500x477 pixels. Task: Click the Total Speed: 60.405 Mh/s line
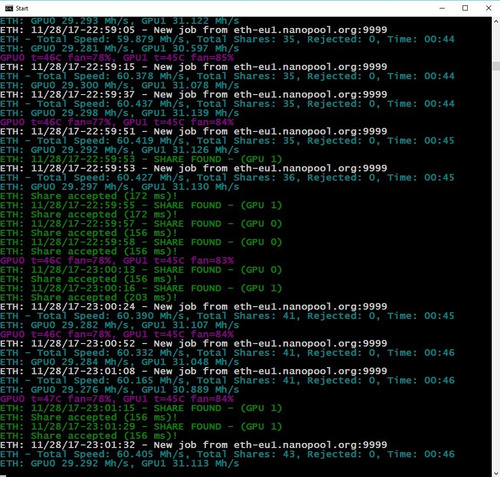[227, 454]
